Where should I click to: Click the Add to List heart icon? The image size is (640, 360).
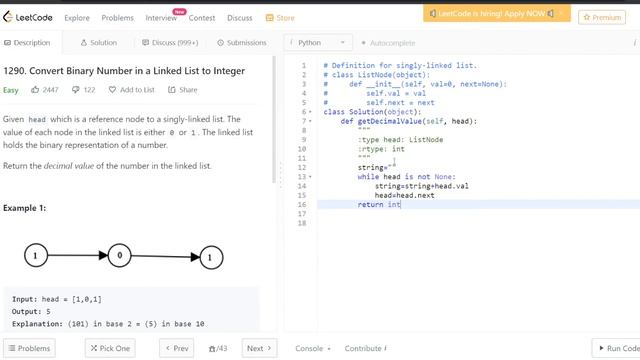click(112, 89)
